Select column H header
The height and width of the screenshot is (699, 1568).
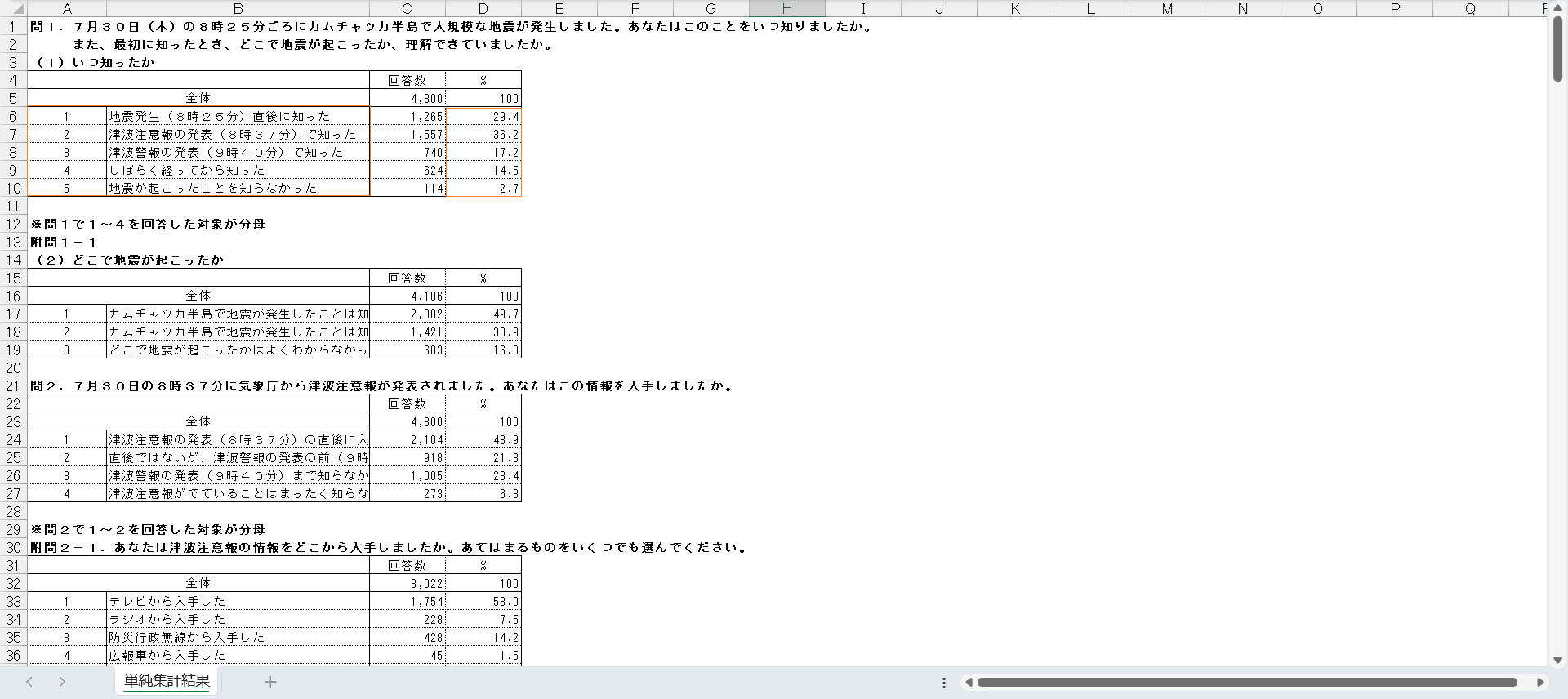[x=786, y=9]
